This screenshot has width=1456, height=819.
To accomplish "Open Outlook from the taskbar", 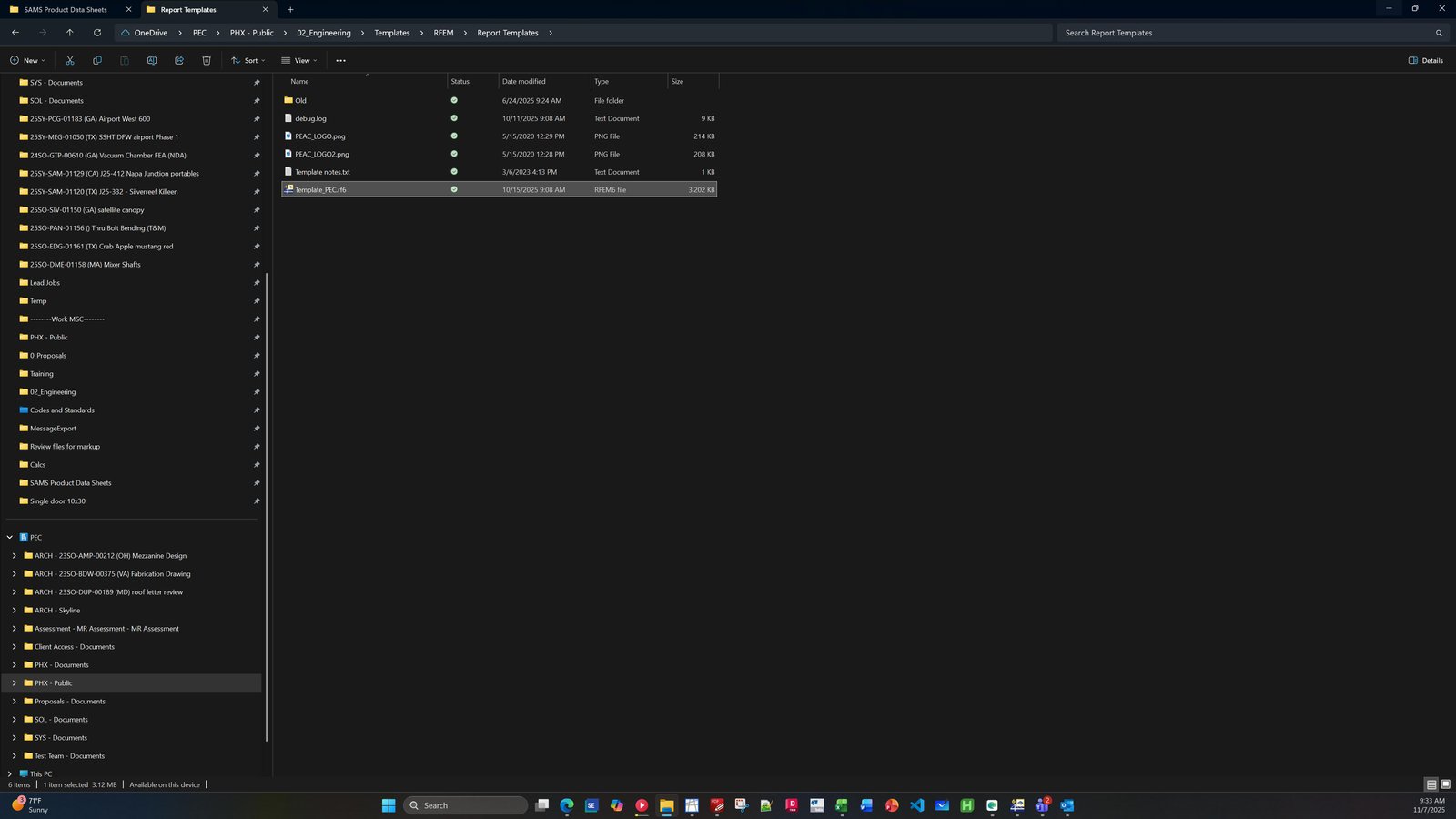I will click(x=1067, y=805).
